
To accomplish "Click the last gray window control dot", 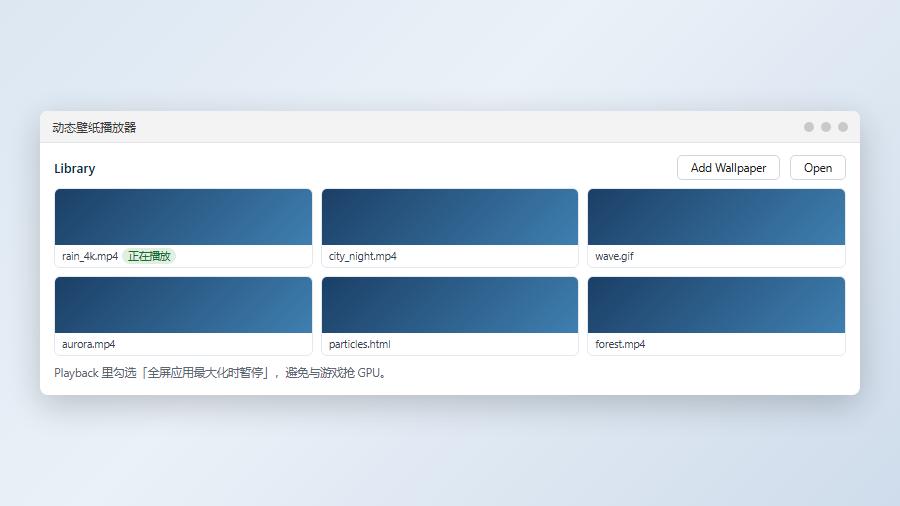I will (x=843, y=127).
